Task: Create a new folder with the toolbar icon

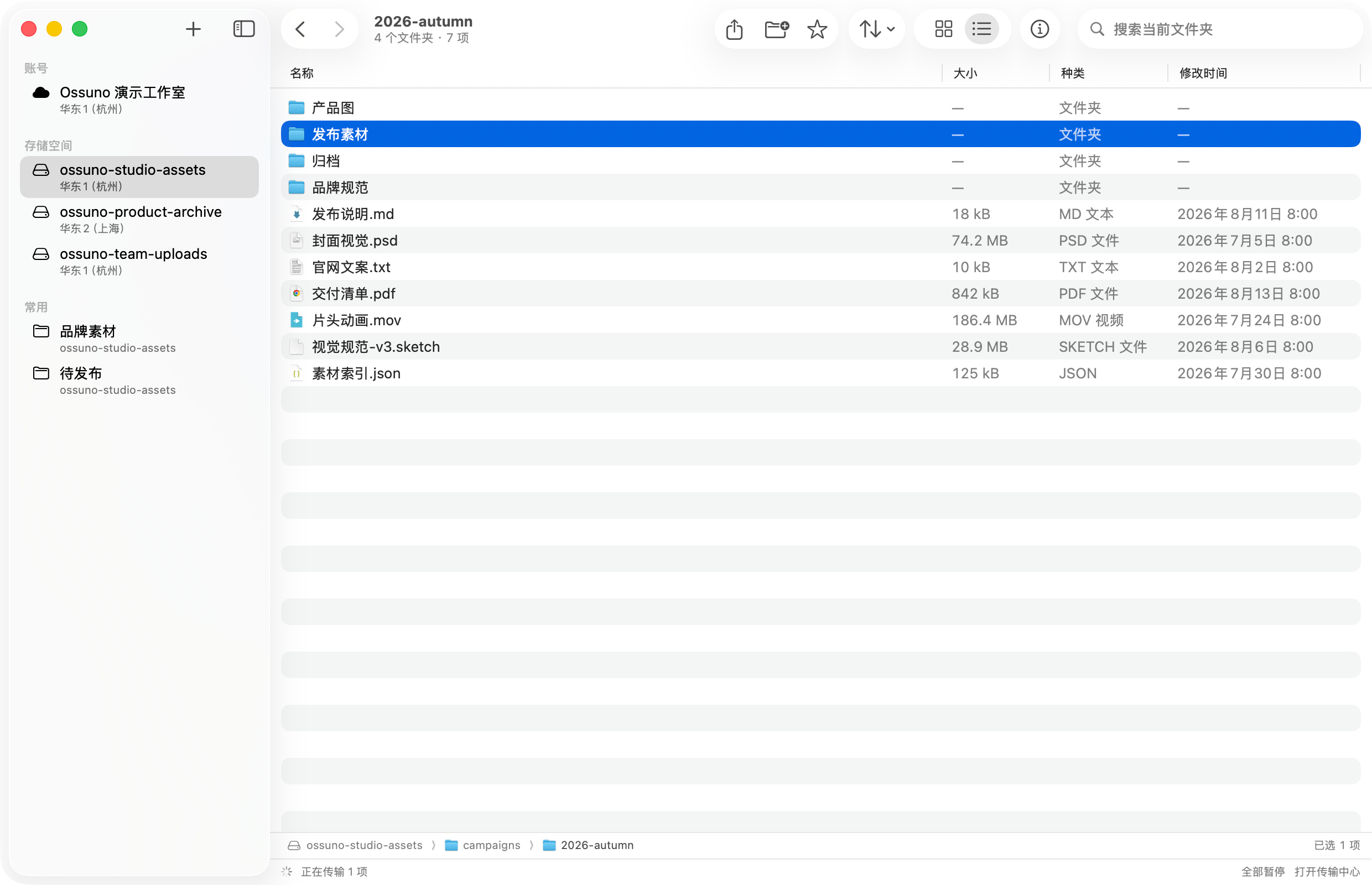Action: 776,29
